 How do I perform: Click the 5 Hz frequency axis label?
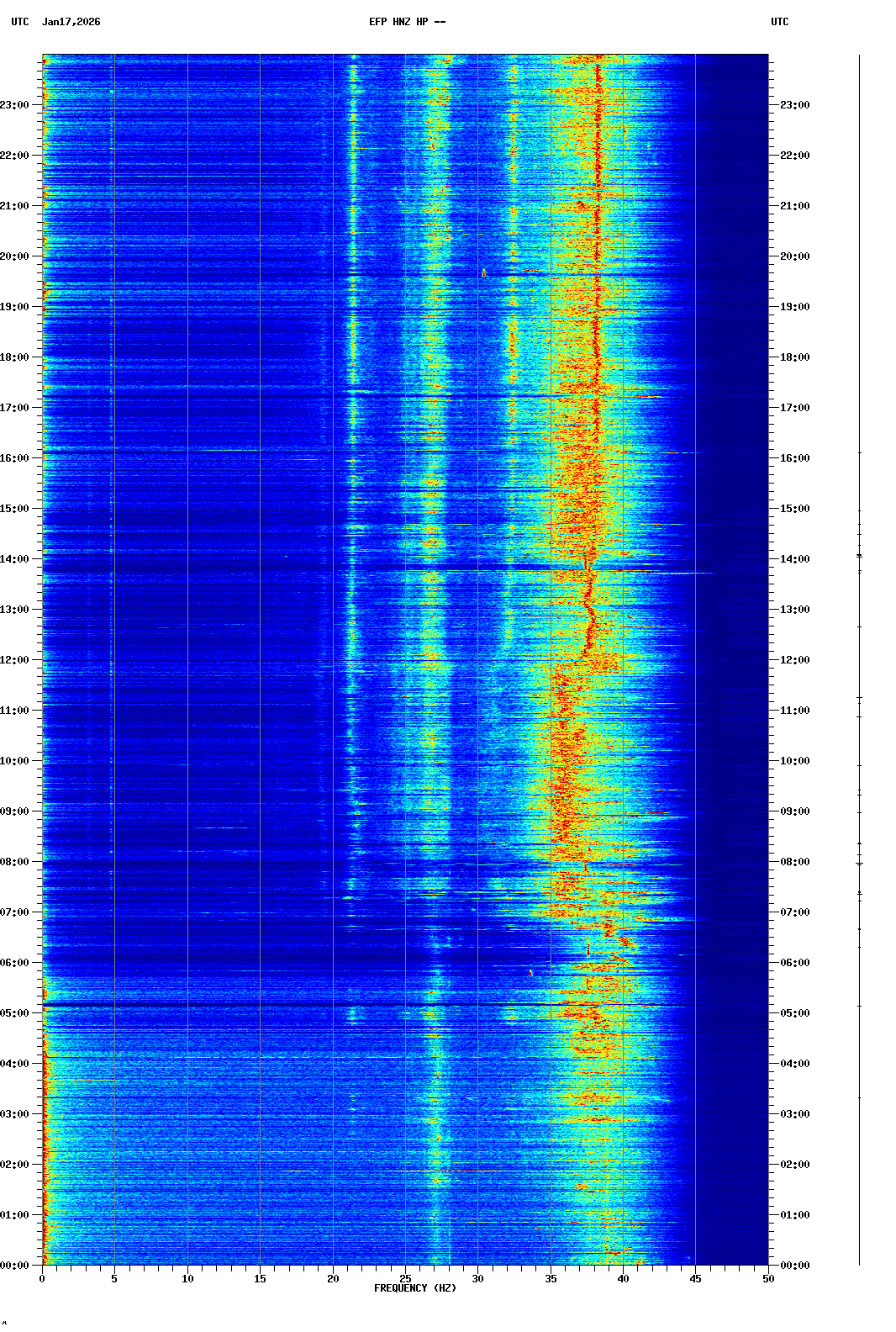pyautogui.click(x=114, y=1279)
